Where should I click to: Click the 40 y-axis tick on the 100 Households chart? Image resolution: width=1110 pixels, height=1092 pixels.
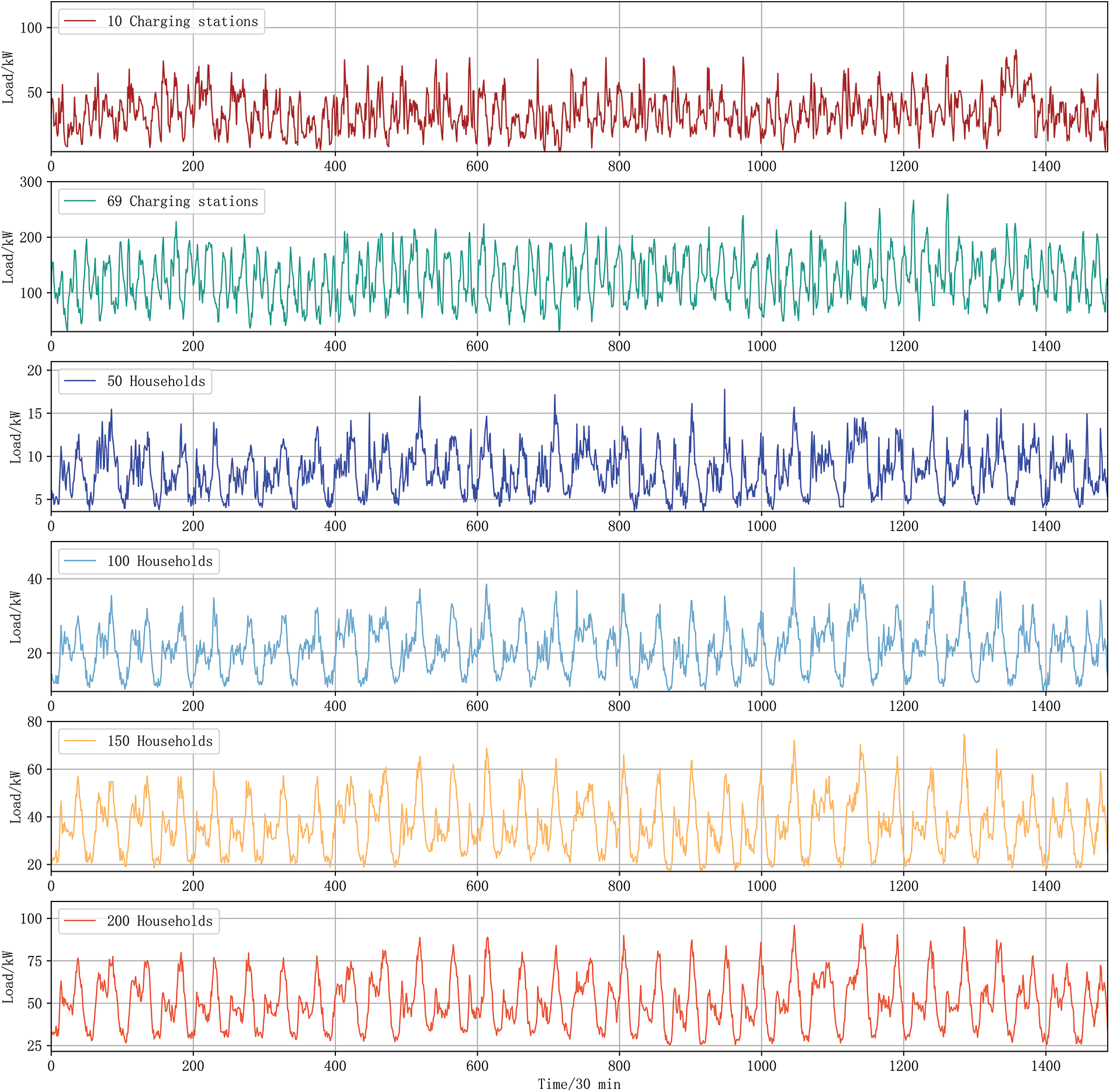click(x=34, y=579)
